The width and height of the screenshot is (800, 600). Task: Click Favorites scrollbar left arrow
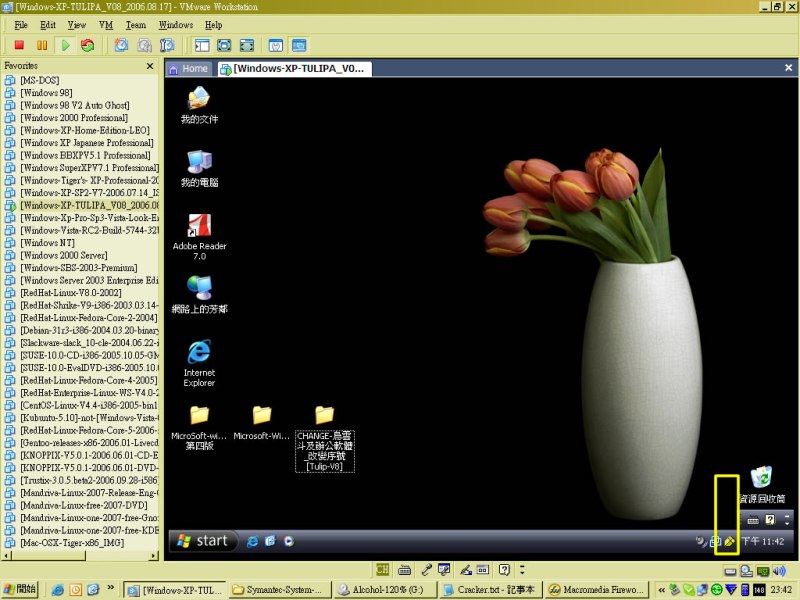pyautogui.click(x=7, y=556)
